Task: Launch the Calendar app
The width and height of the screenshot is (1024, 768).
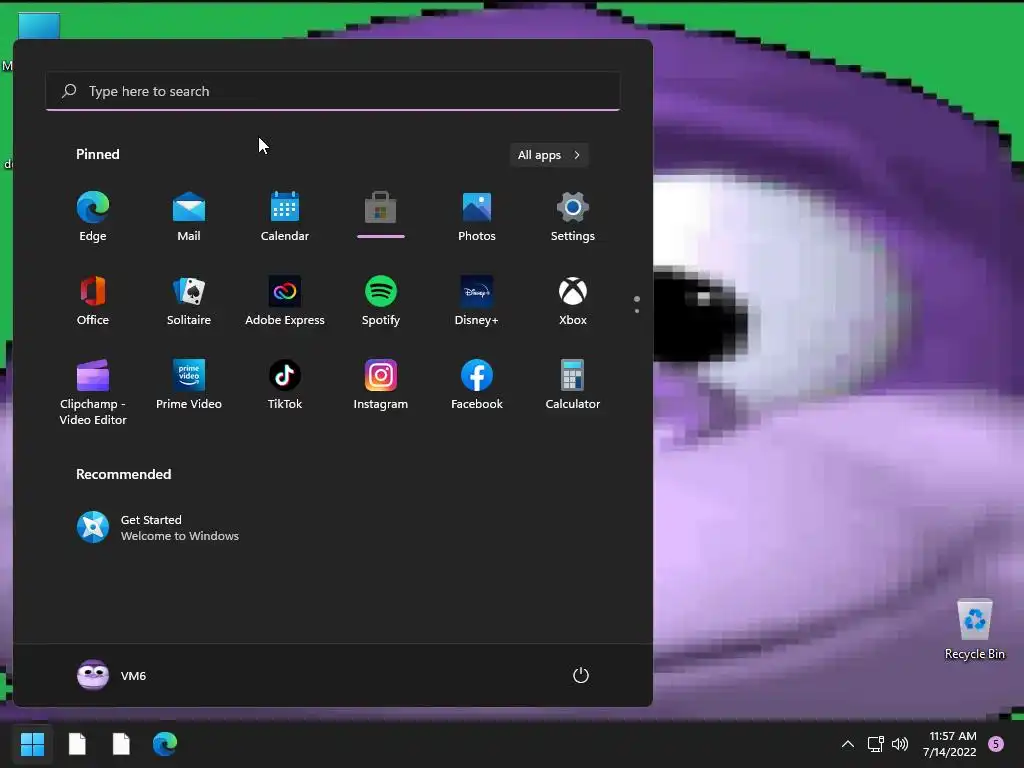Action: (x=285, y=217)
